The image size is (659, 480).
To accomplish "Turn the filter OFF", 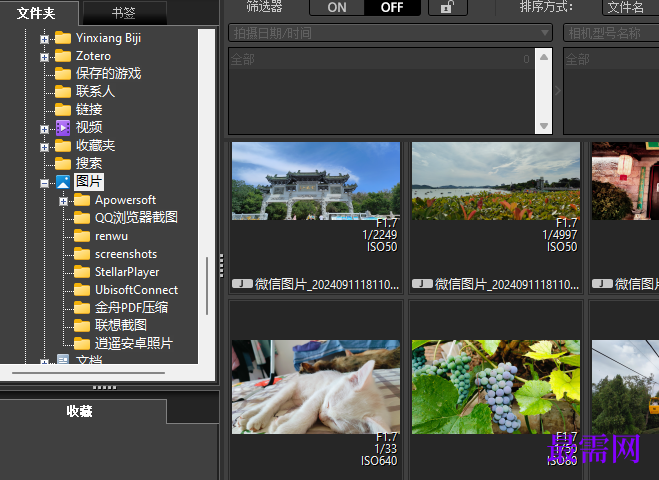I will 392,8.
